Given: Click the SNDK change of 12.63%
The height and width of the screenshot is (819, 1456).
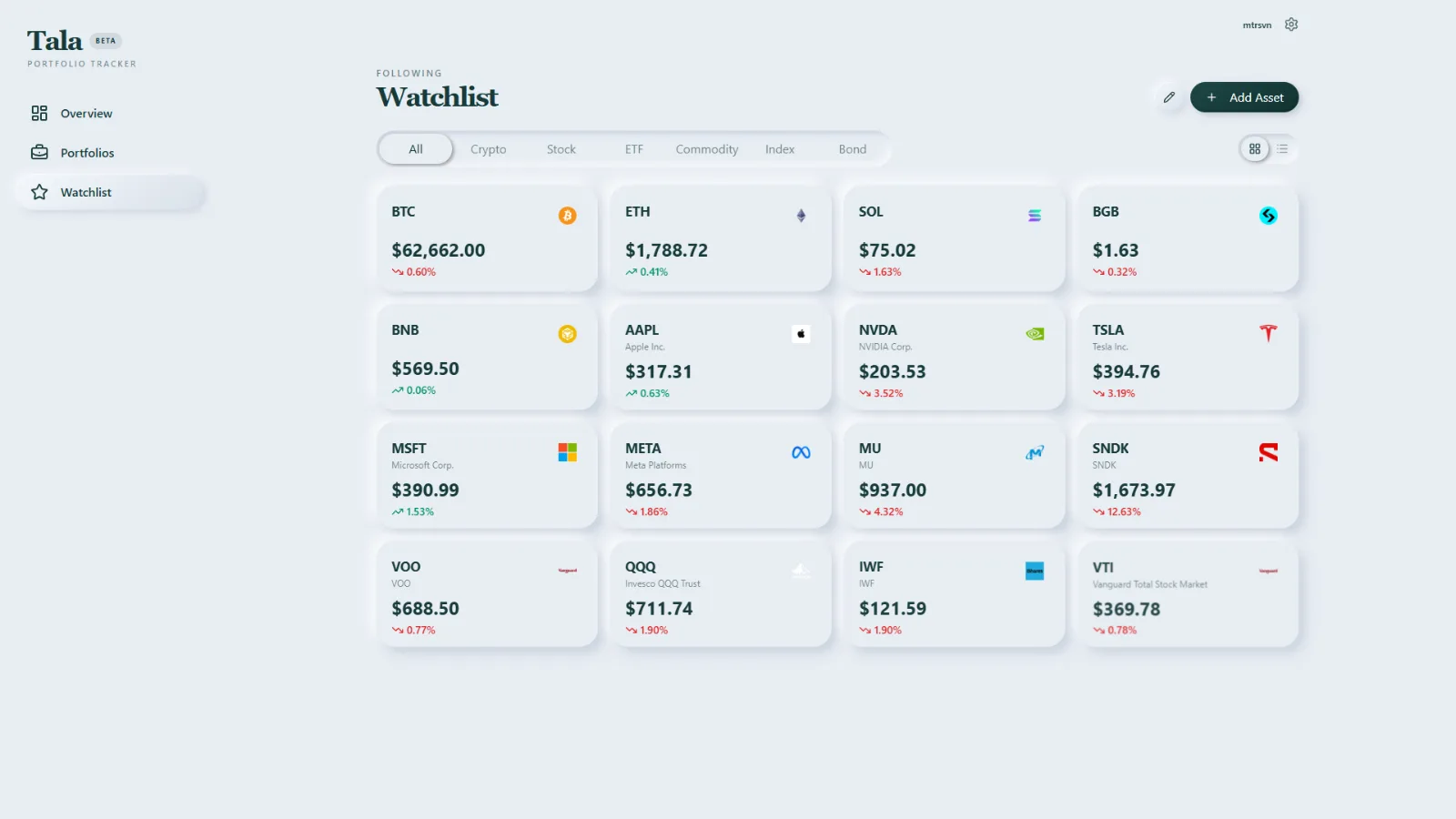Looking at the screenshot, I should point(1117,512).
